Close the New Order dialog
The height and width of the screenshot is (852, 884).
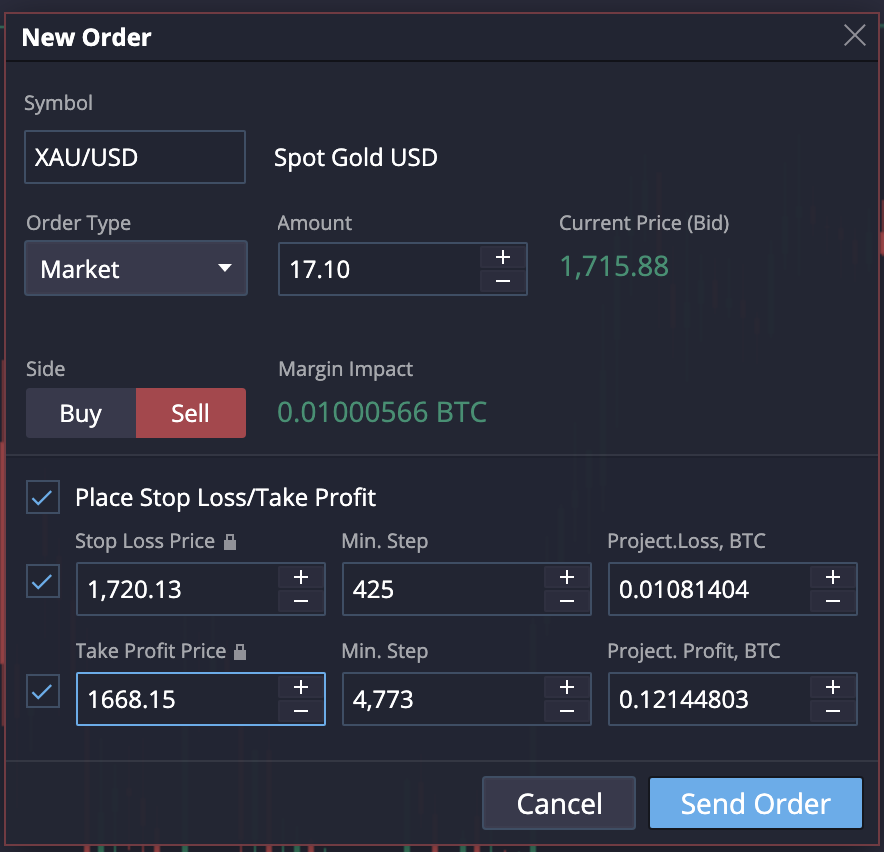854,37
